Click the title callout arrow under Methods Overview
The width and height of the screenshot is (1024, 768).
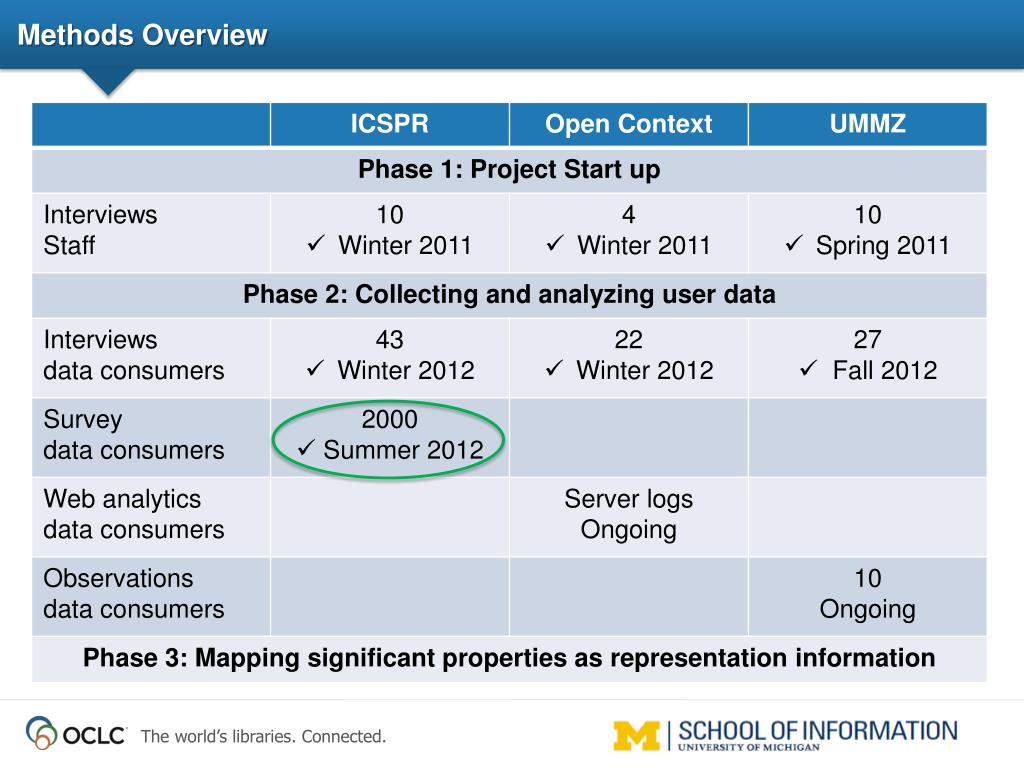click(108, 82)
